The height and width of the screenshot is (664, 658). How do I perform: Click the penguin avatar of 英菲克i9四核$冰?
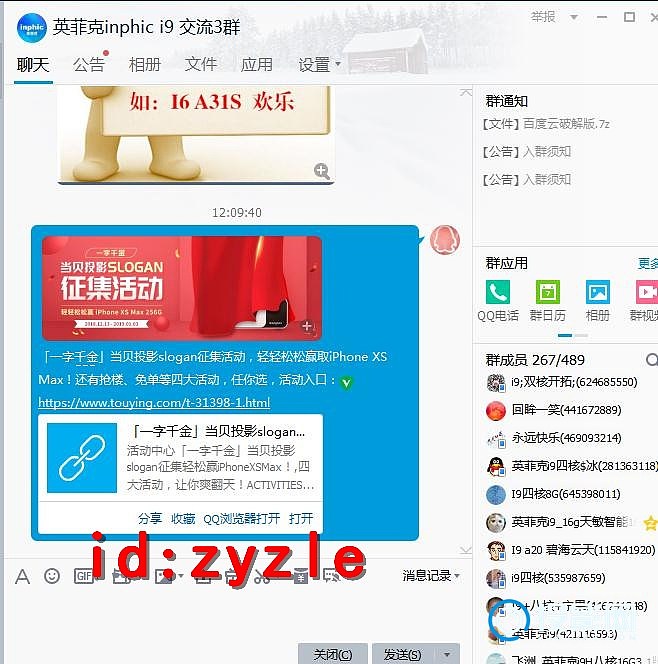(495, 467)
